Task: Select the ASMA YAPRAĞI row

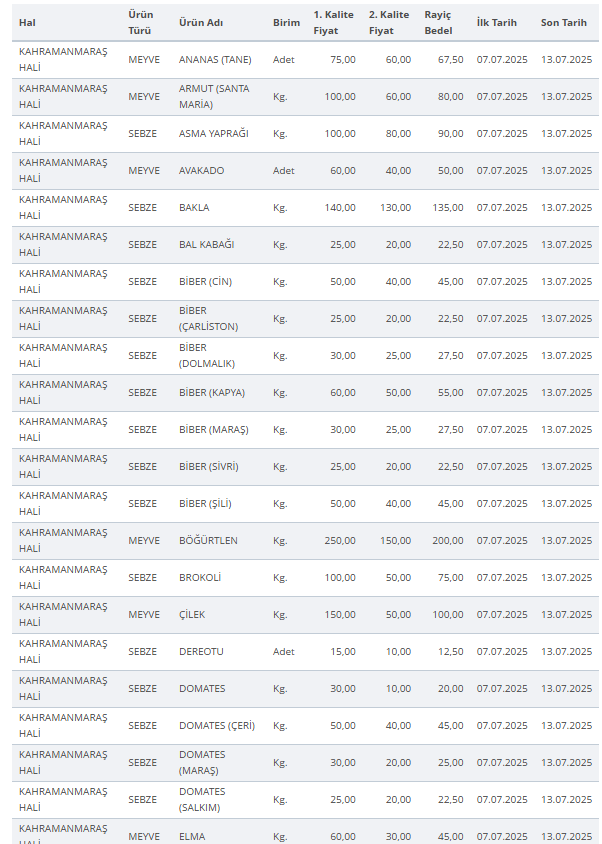Action: tap(305, 134)
